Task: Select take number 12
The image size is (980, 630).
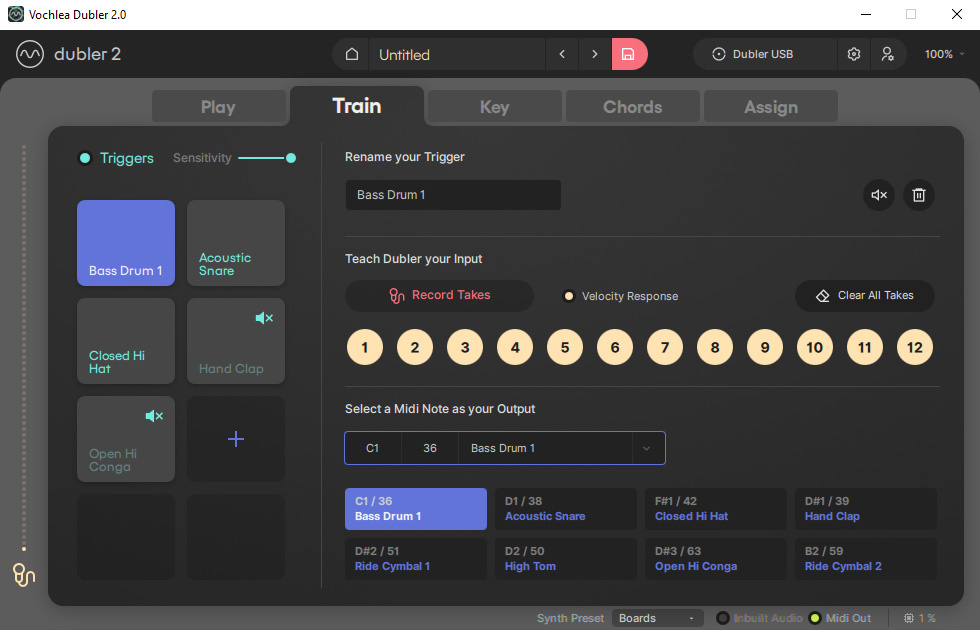Action: coord(915,348)
